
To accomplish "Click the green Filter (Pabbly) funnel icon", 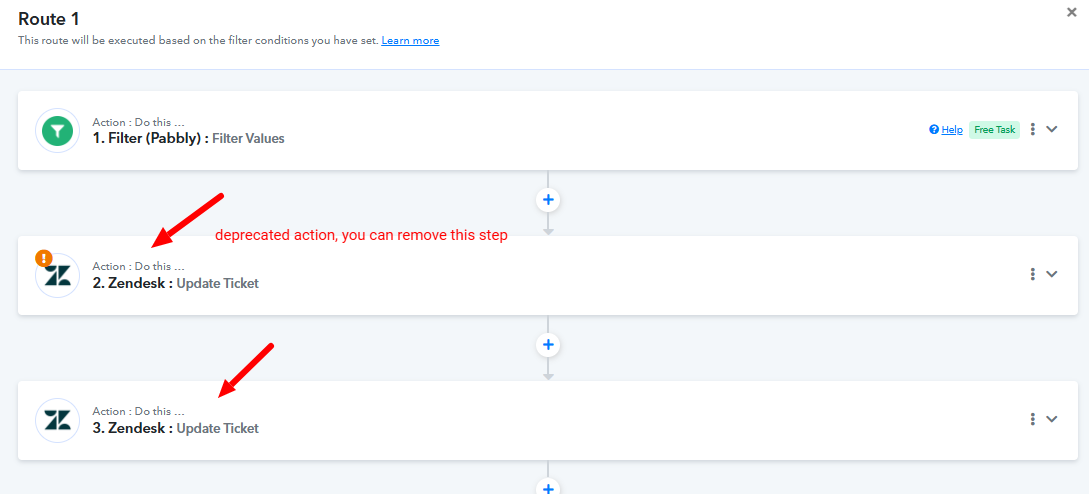I will [x=58, y=131].
